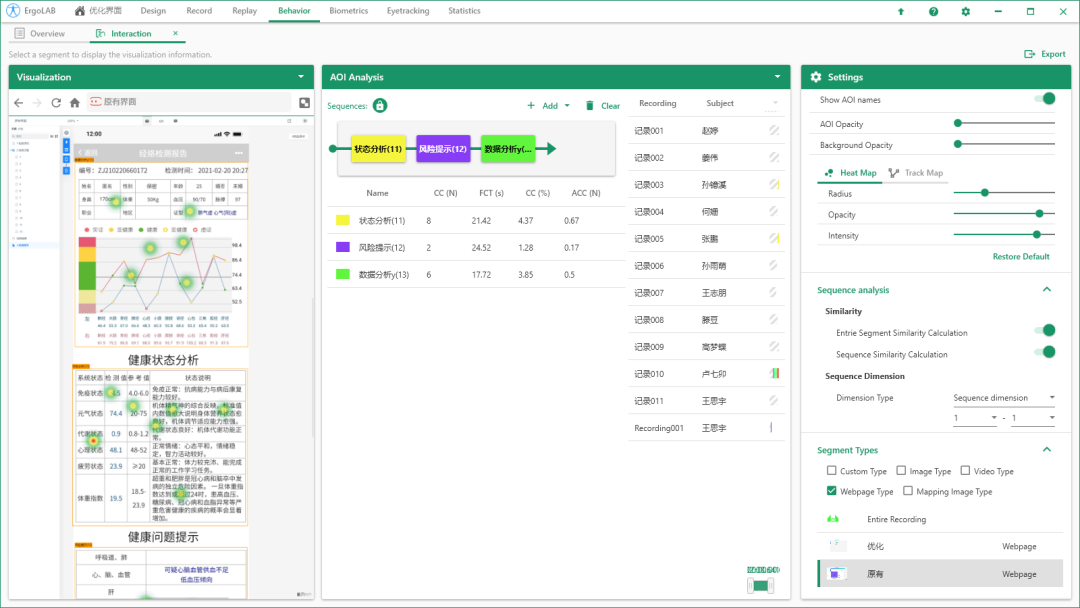Close the Interaction tab
Viewport: 1080px width, 608px height.
[x=175, y=33]
